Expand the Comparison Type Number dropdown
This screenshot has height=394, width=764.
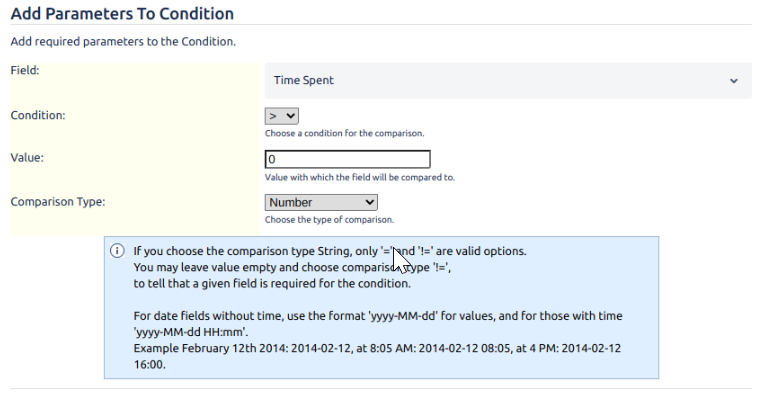point(321,202)
